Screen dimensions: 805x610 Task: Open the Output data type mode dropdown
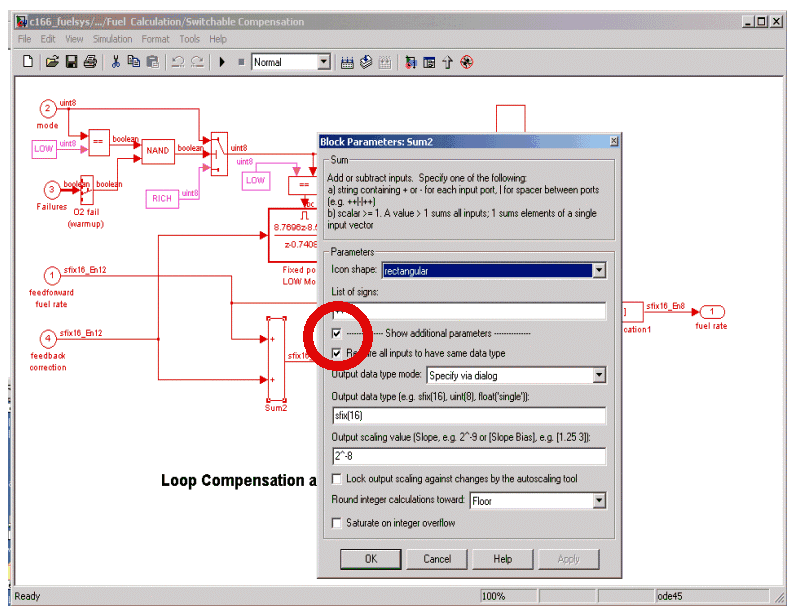pyautogui.click(x=598, y=376)
